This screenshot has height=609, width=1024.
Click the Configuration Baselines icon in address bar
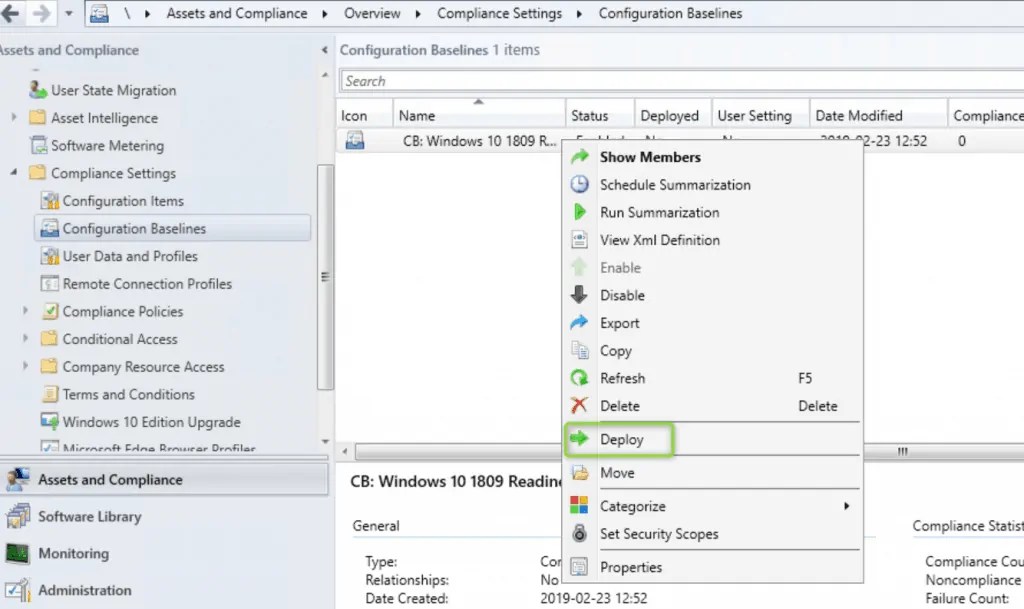(97, 13)
